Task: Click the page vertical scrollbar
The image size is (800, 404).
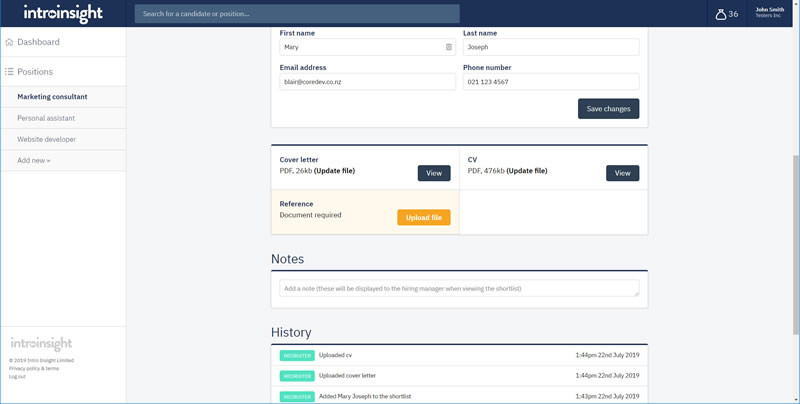Action: pyautogui.click(x=796, y=245)
